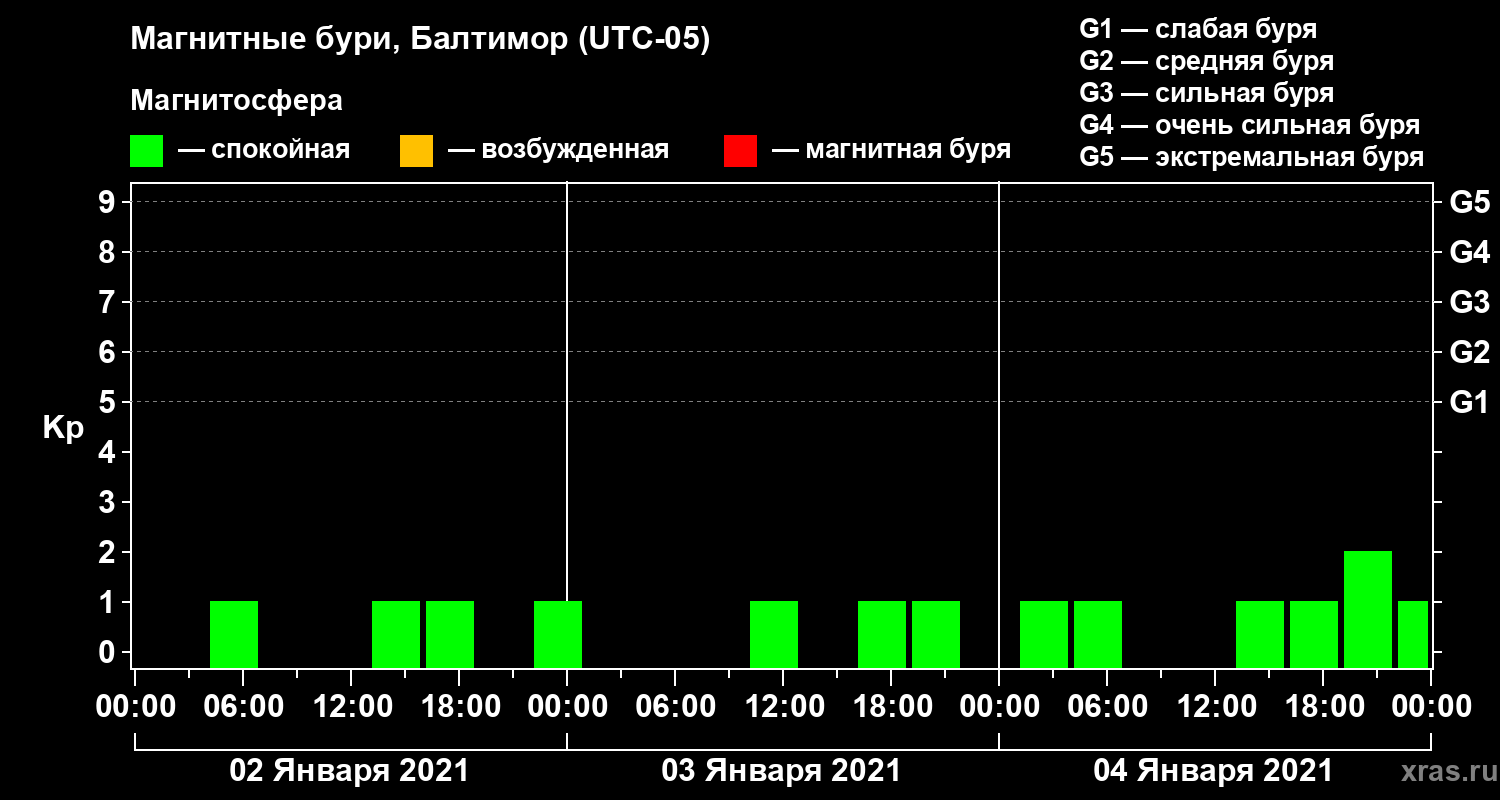The width and height of the screenshot is (1500, 800).
Task: Click the 'G5 — экстремальная буря' legend line
Action: coord(1251,158)
